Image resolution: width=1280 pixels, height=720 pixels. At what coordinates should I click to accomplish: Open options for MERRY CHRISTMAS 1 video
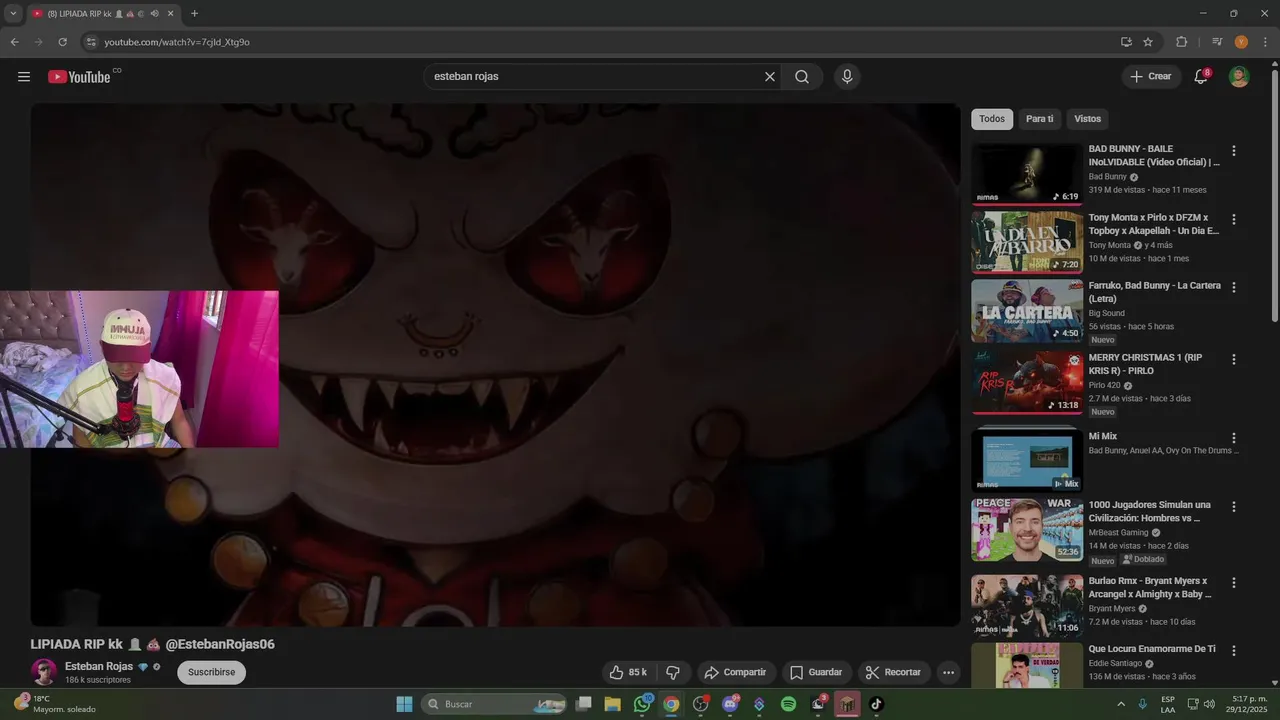[1234, 359]
